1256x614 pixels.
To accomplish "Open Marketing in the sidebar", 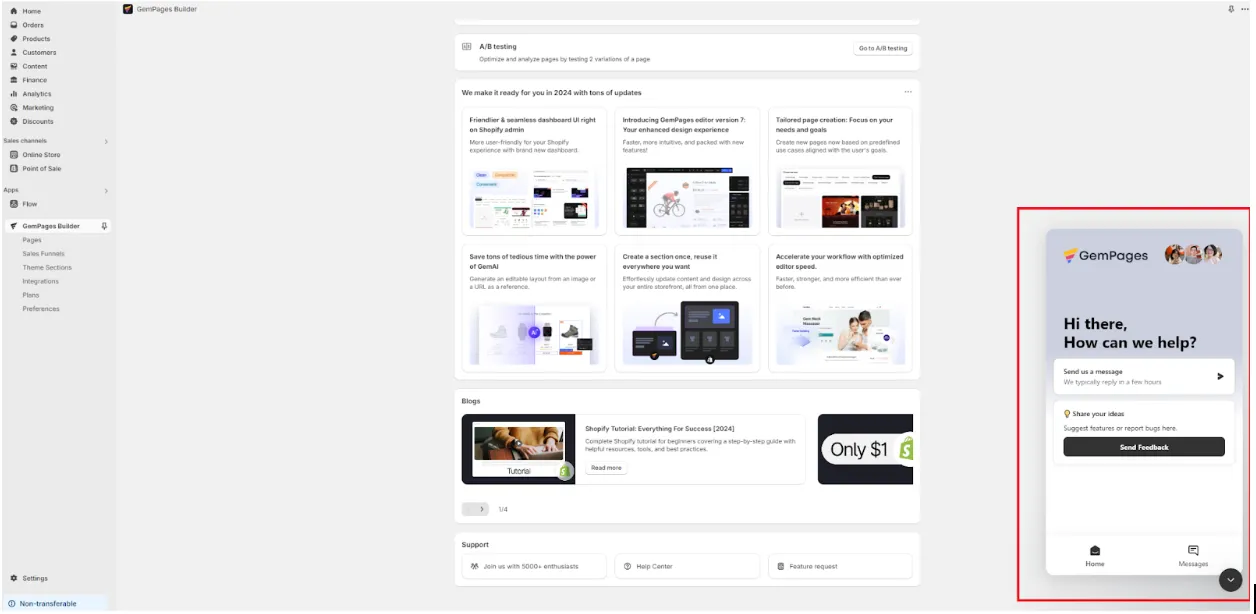I will tap(38, 108).
